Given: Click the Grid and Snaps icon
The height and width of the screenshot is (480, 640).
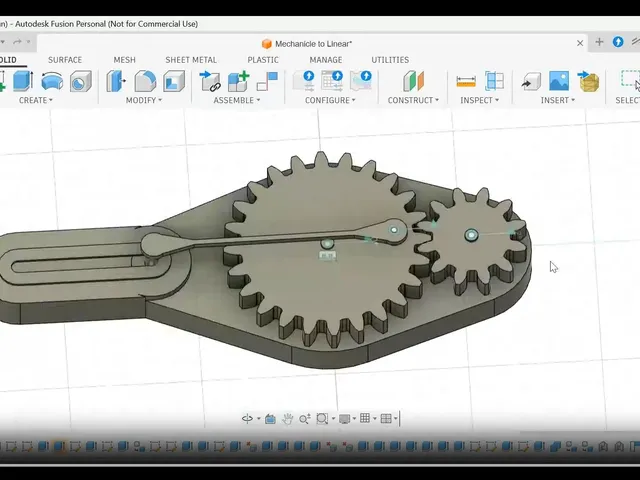Looking at the screenshot, I should [365, 418].
